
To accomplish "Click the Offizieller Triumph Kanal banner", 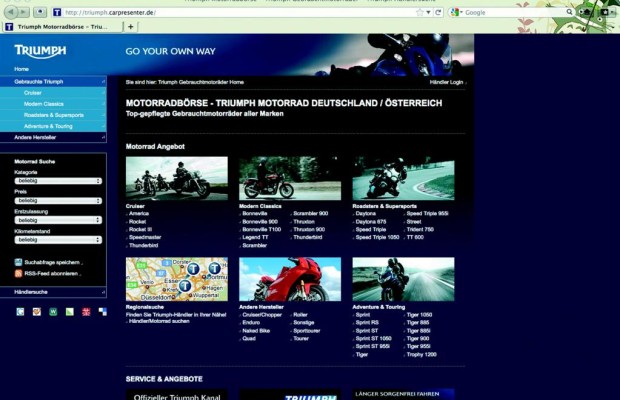I will point(177,395).
